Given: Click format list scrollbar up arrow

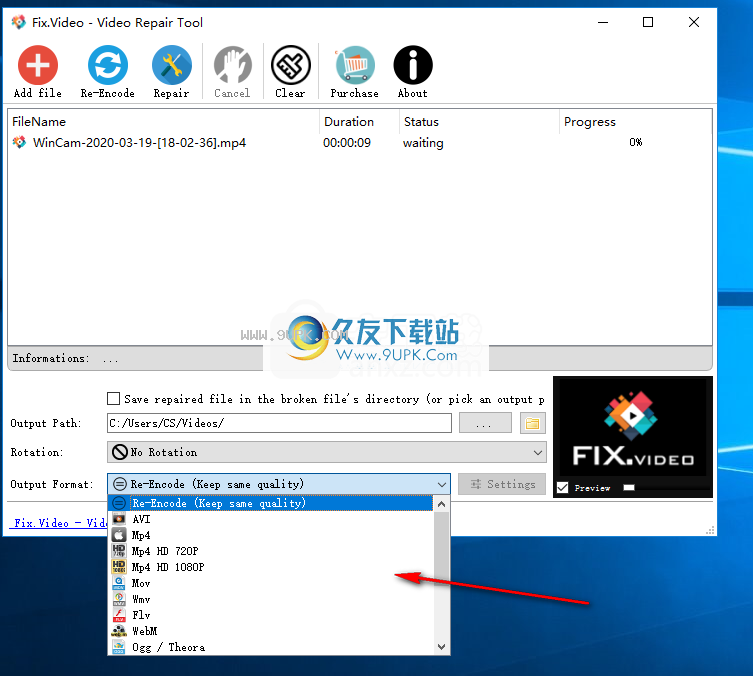Looking at the screenshot, I should [442, 504].
